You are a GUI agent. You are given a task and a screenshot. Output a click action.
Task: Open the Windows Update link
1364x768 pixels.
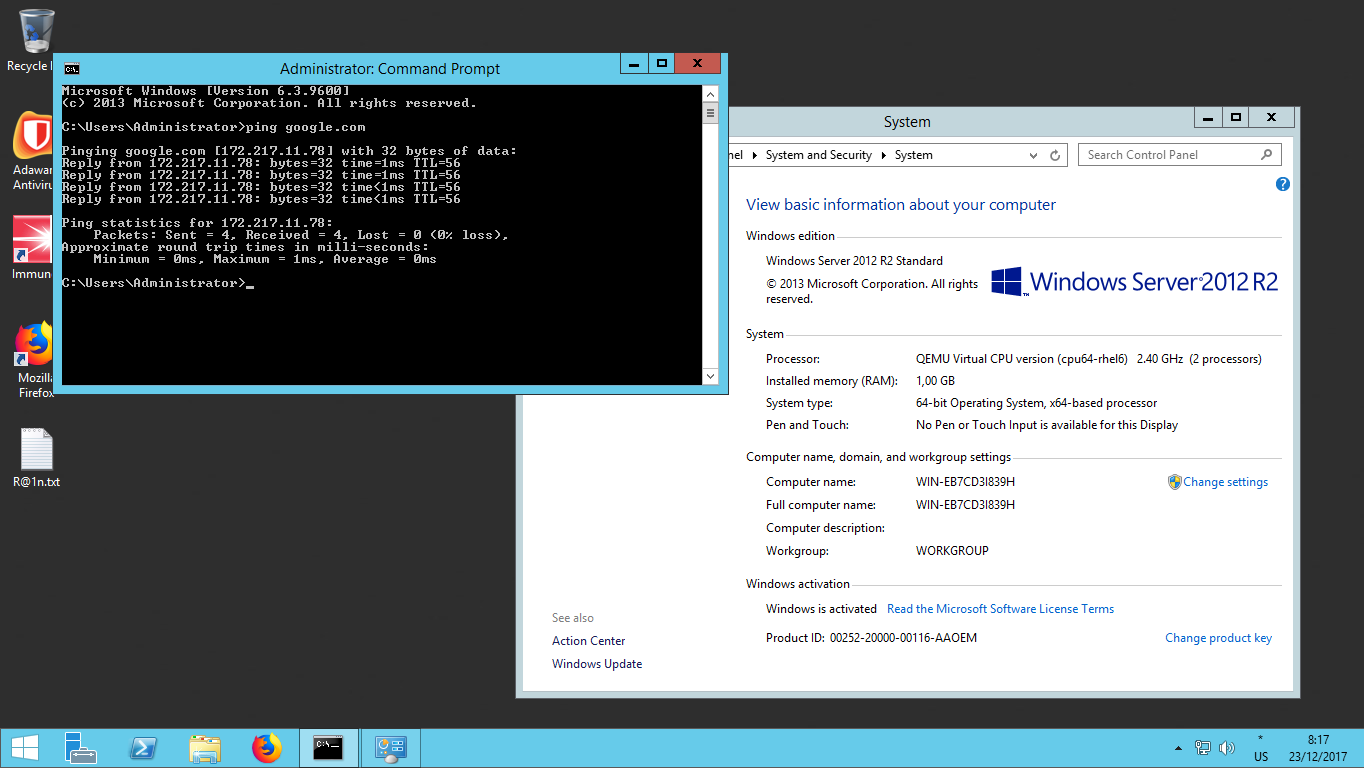[x=597, y=664]
